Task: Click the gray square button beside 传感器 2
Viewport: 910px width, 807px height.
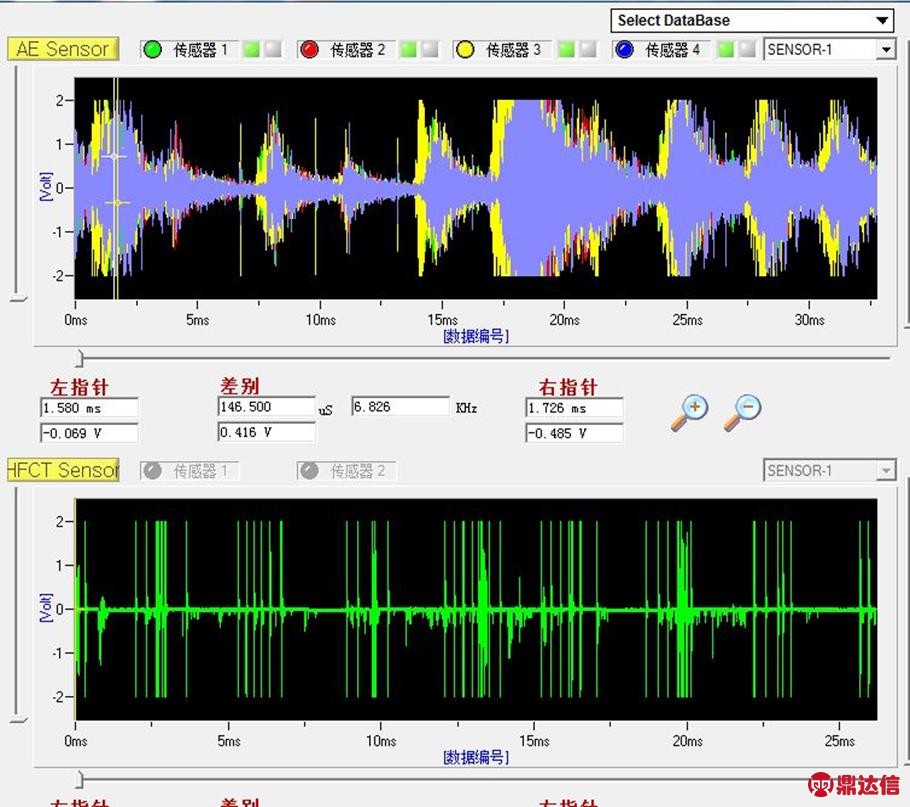Action: [x=430, y=50]
